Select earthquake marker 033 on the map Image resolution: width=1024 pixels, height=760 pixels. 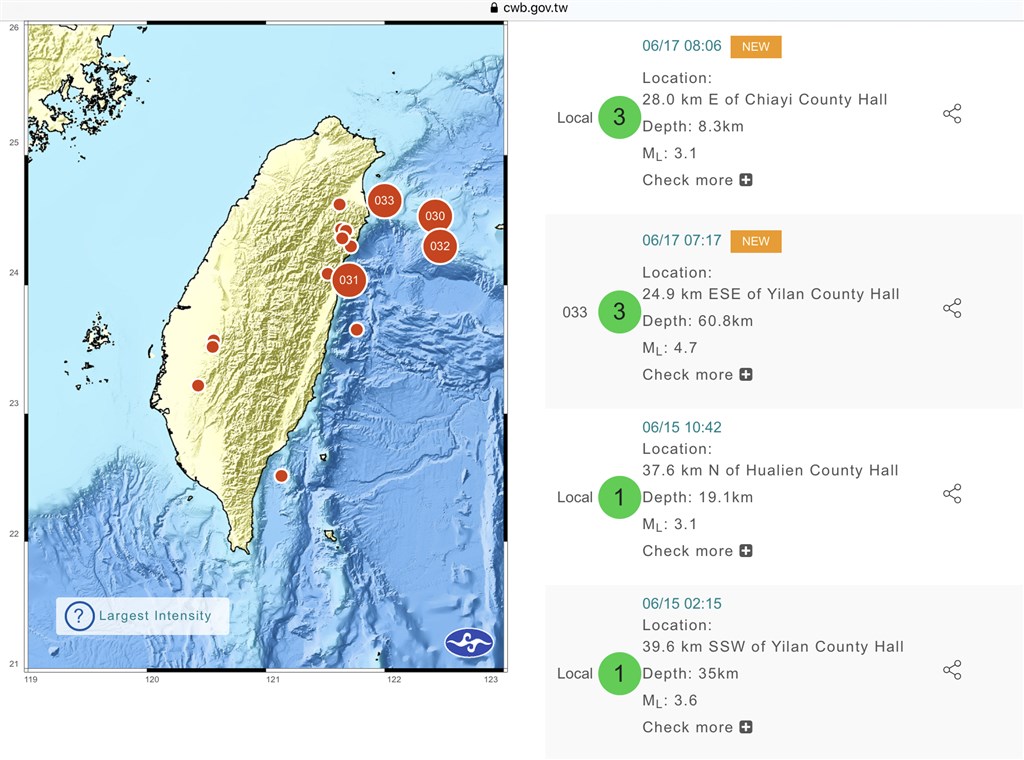pos(385,200)
